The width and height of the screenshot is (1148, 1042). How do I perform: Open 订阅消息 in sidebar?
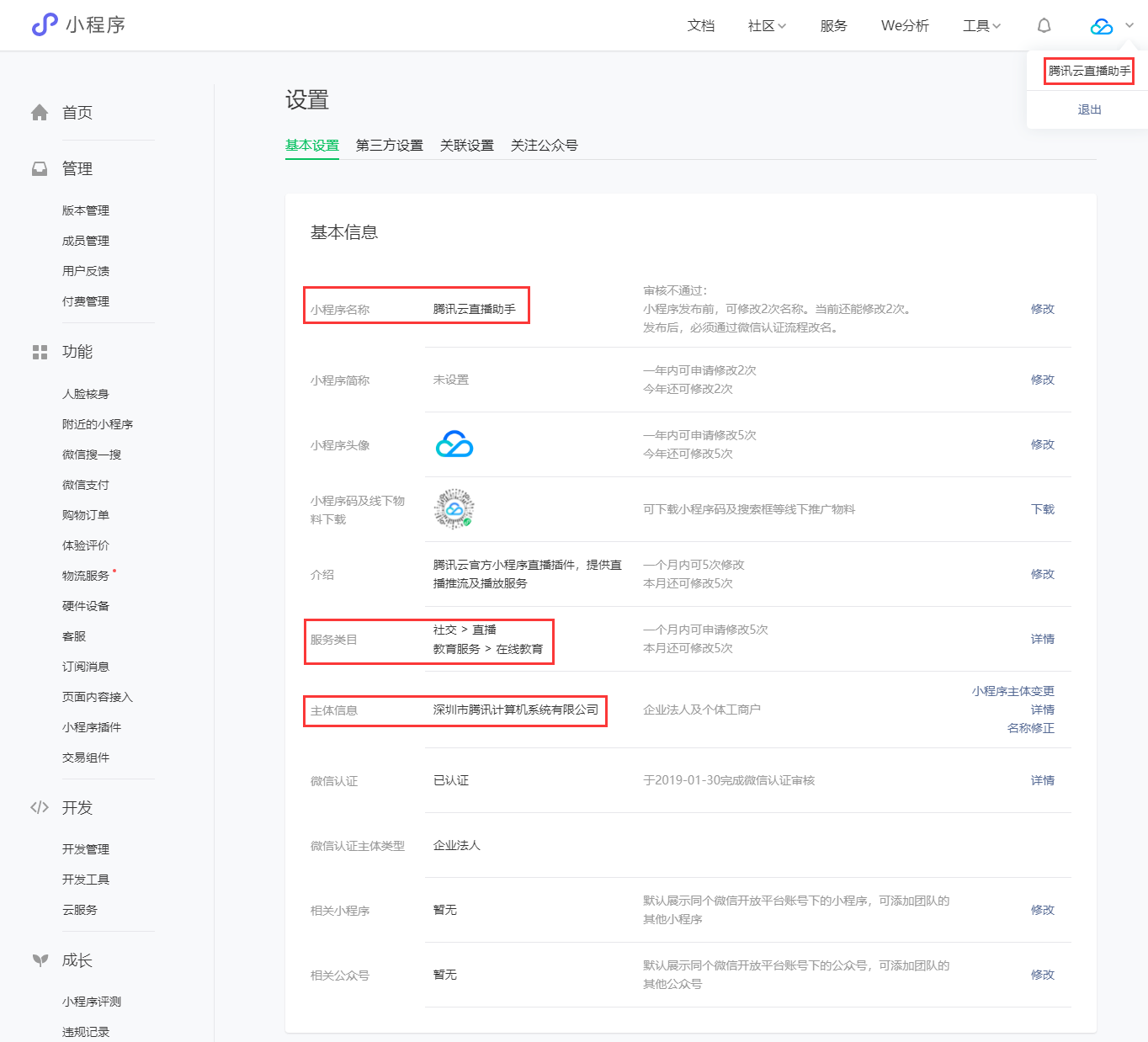tap(86, 667)
